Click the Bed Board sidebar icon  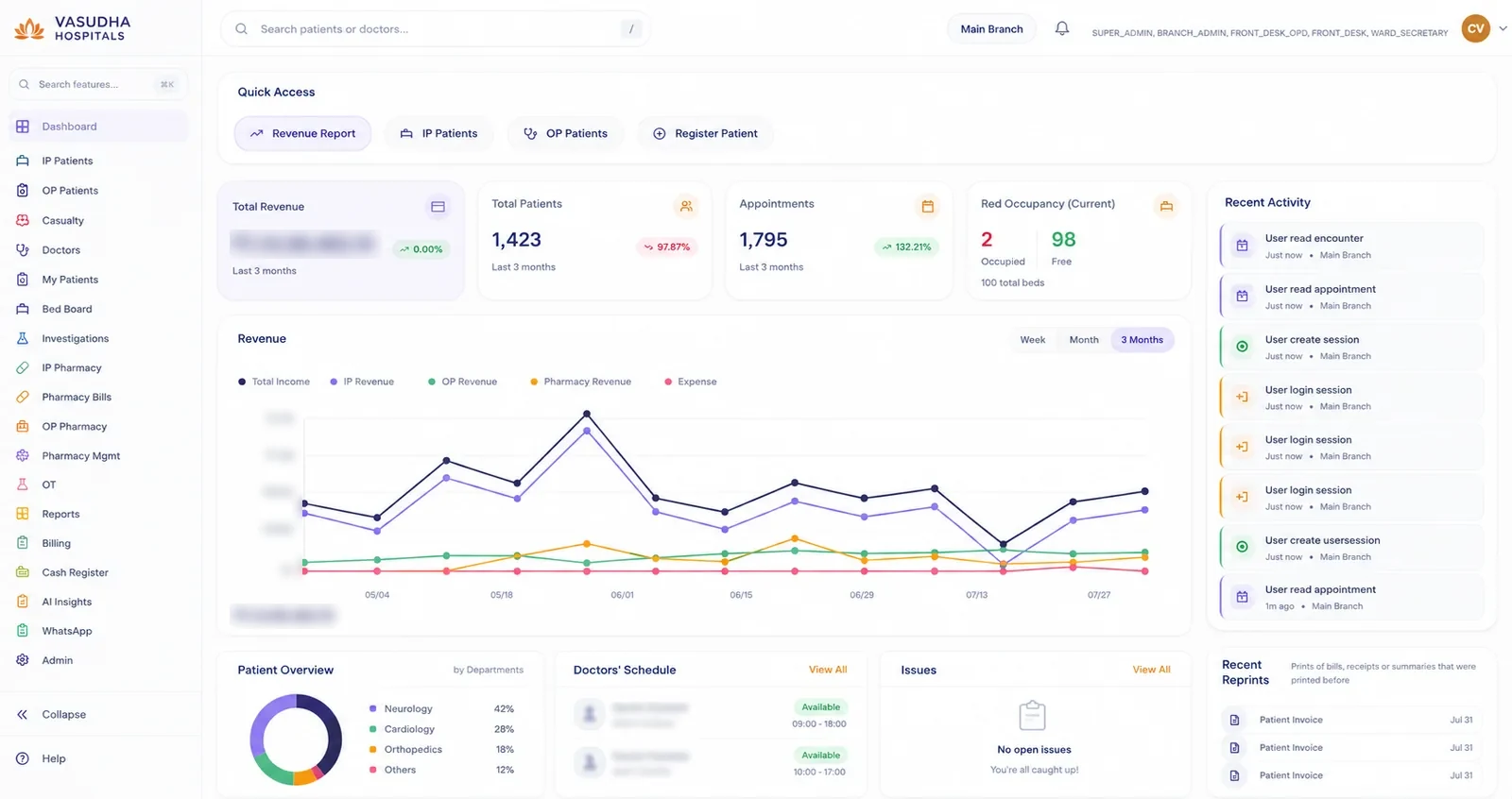pyautogui.click(x=23, y=309)
